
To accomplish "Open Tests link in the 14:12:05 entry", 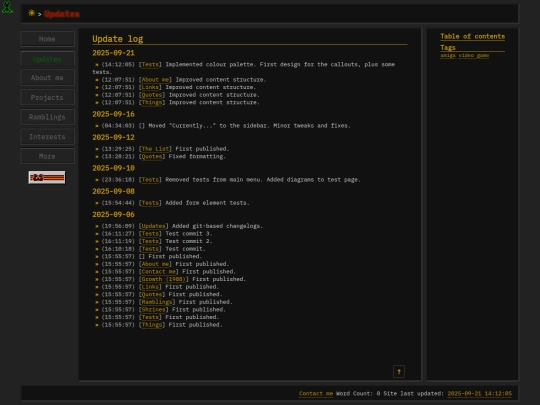I will [150, 64].
